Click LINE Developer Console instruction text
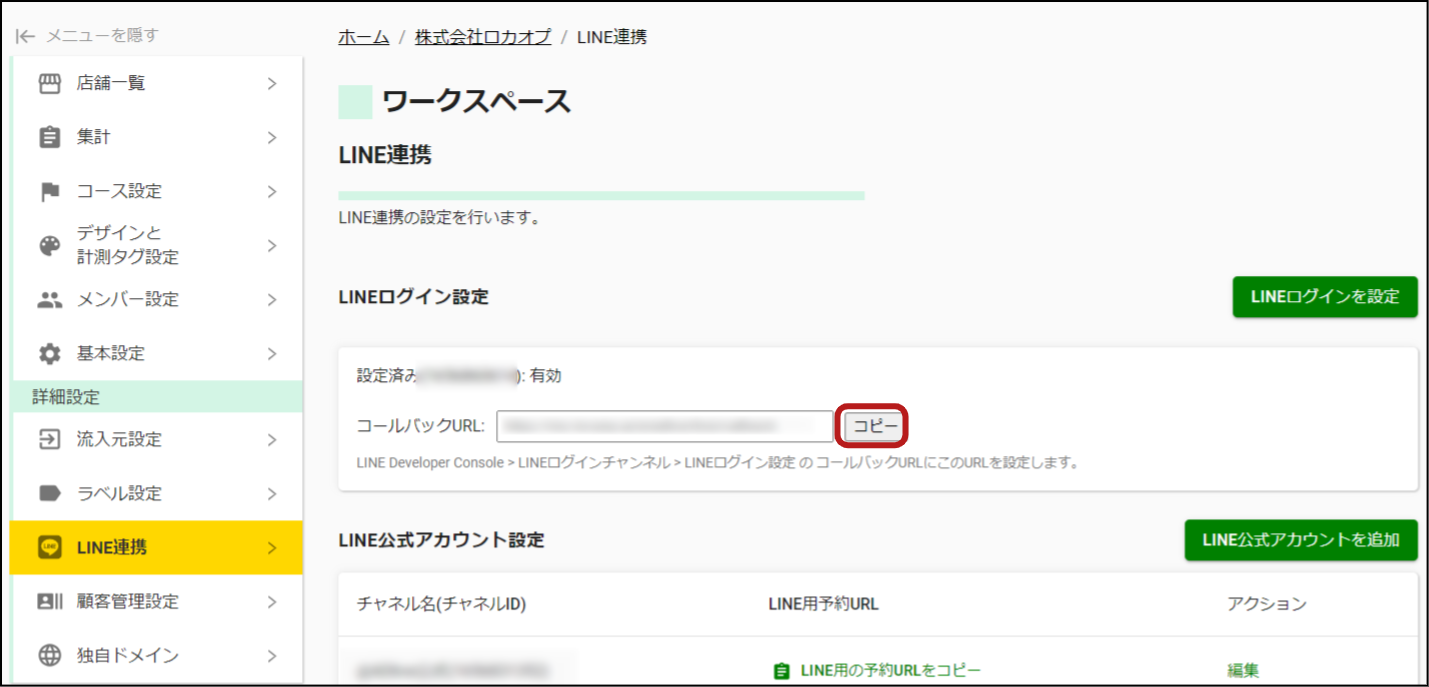Screen dimensions: 1429x687 [x=717, y=463]
